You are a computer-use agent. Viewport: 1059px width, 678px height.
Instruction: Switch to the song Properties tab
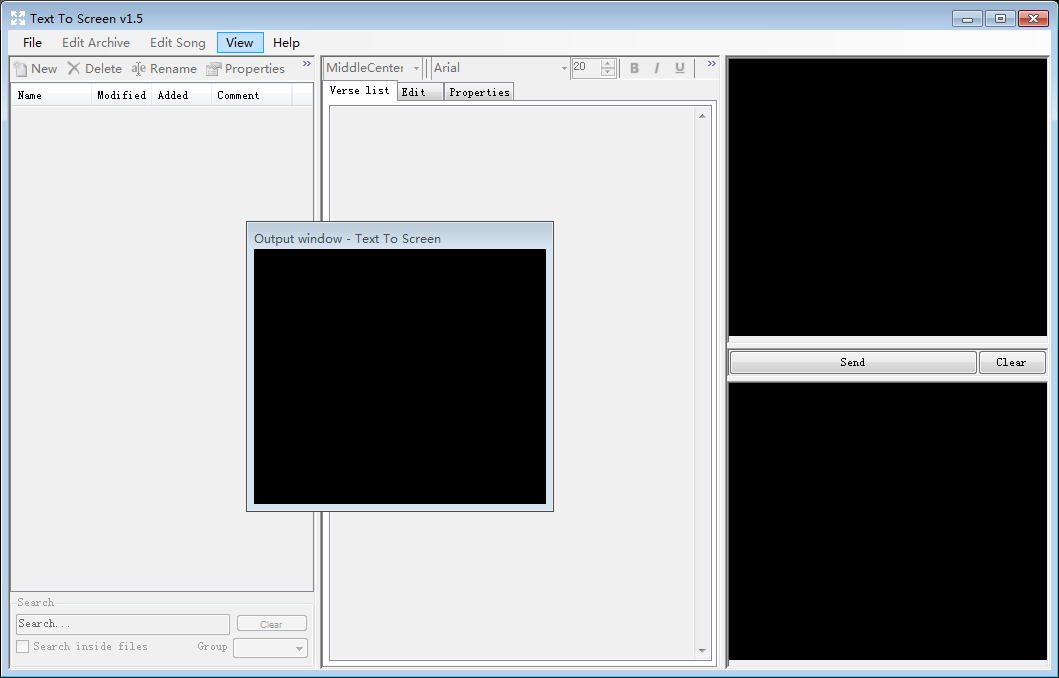click(479, 92)
